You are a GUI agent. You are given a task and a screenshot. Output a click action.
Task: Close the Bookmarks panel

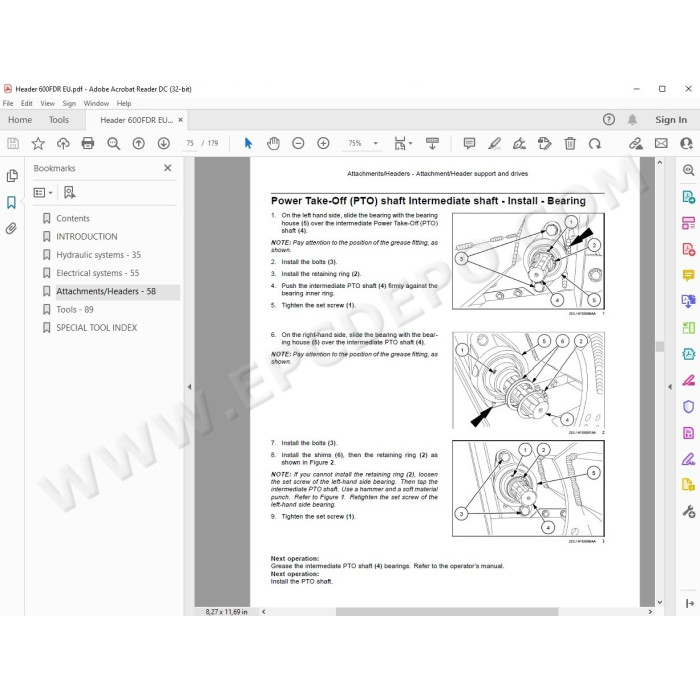coord(167,168)
